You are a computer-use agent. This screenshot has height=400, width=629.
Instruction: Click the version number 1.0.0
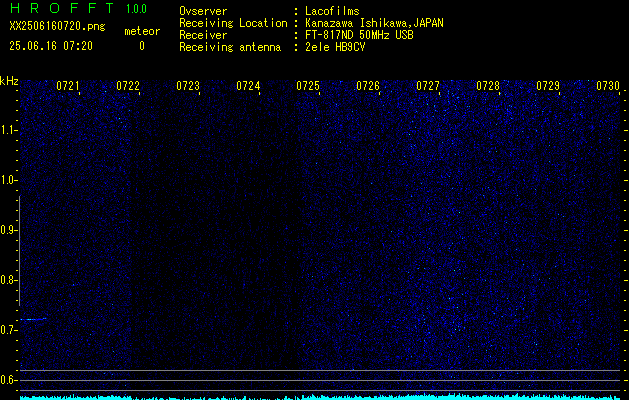tap(136, 9)
